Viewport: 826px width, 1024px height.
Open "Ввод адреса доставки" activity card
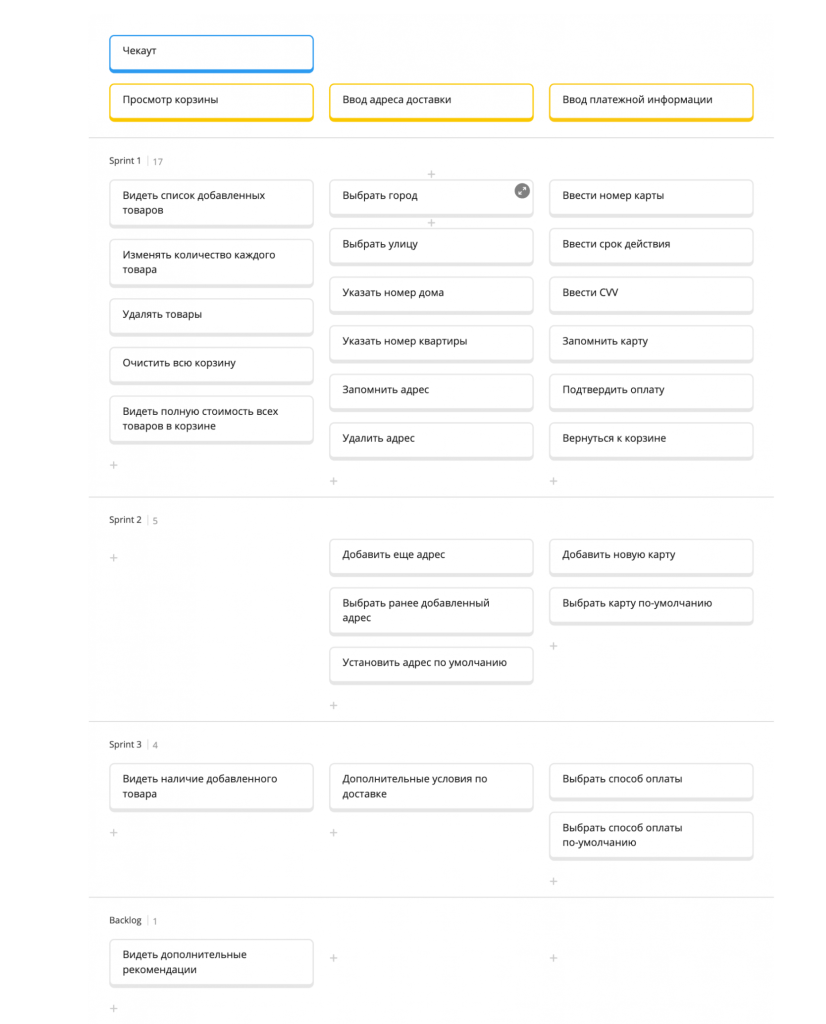(431, 101)
